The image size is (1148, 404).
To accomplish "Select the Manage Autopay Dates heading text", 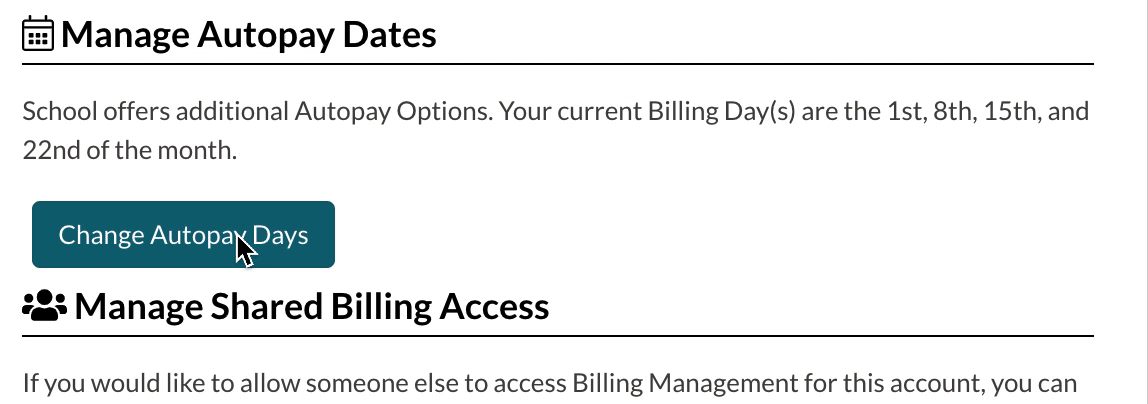I will [248, 35].
